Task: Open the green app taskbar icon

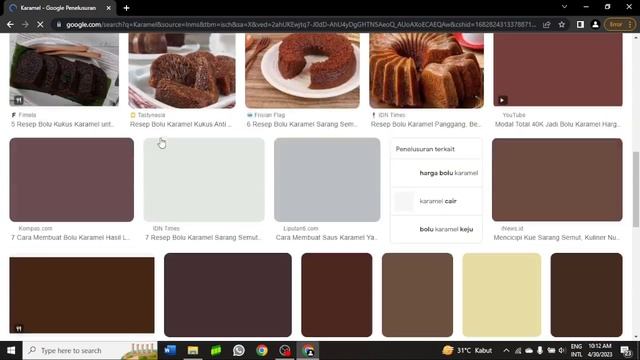Action: coord(216,351)
